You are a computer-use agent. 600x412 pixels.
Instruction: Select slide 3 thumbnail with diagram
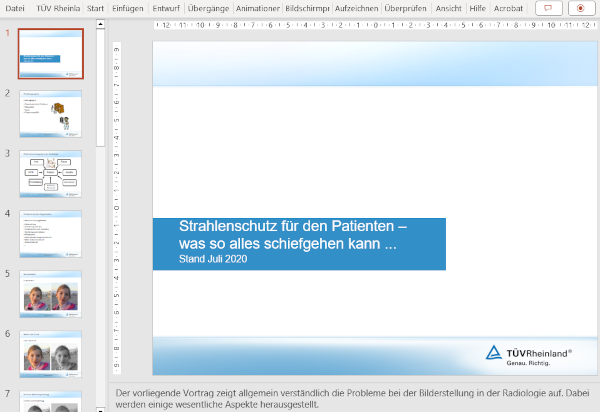(51, 173)
